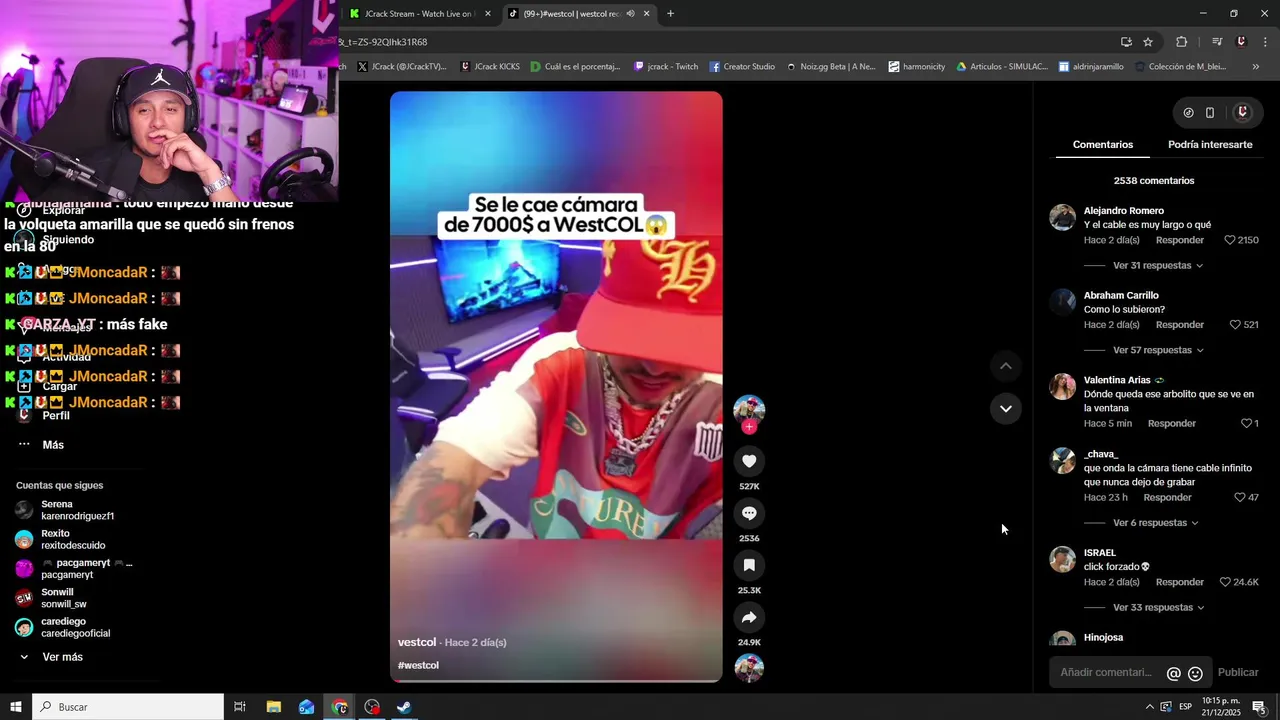Open the TikTok coins icon in top right
This screenshot has width=1280, height=720.
pos(1188,113)
